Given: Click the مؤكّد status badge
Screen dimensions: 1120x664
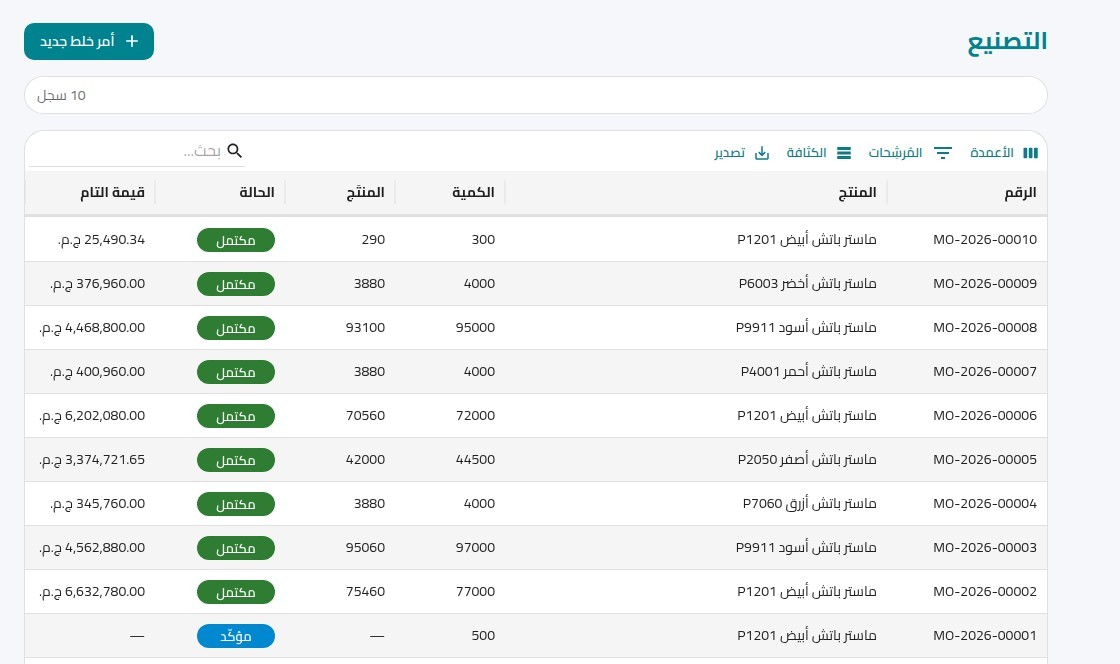Looking at the screenshot, I should click(x=236, y=636).
